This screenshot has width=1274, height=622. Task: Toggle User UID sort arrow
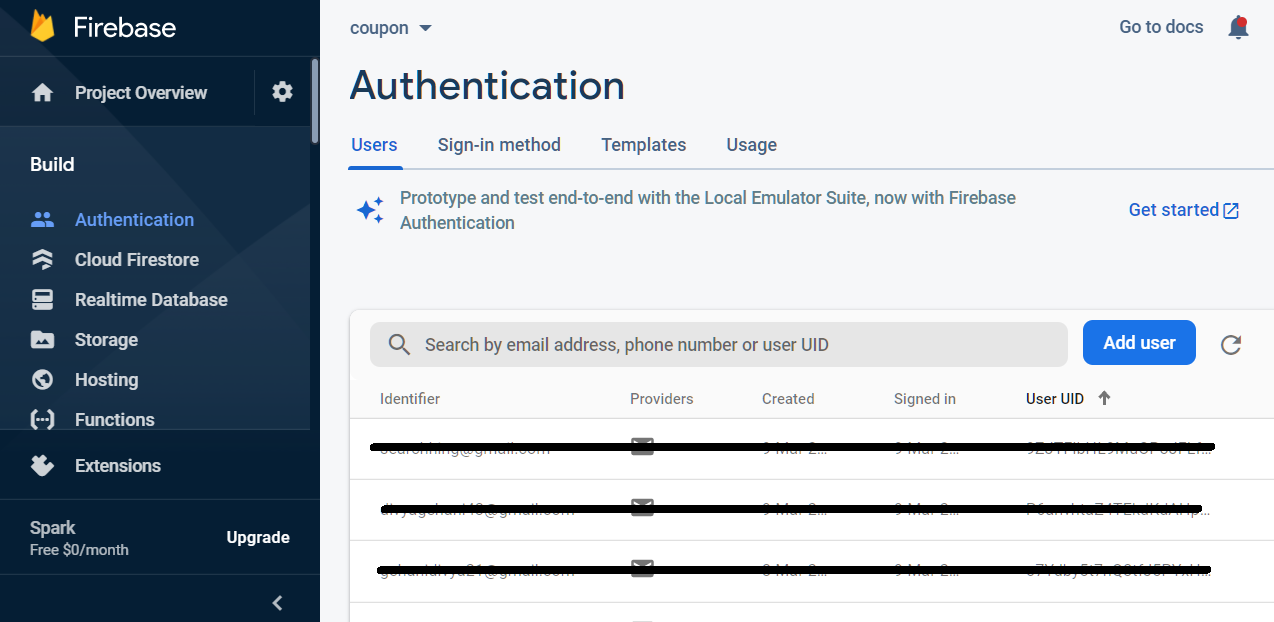pos(1104,398)
